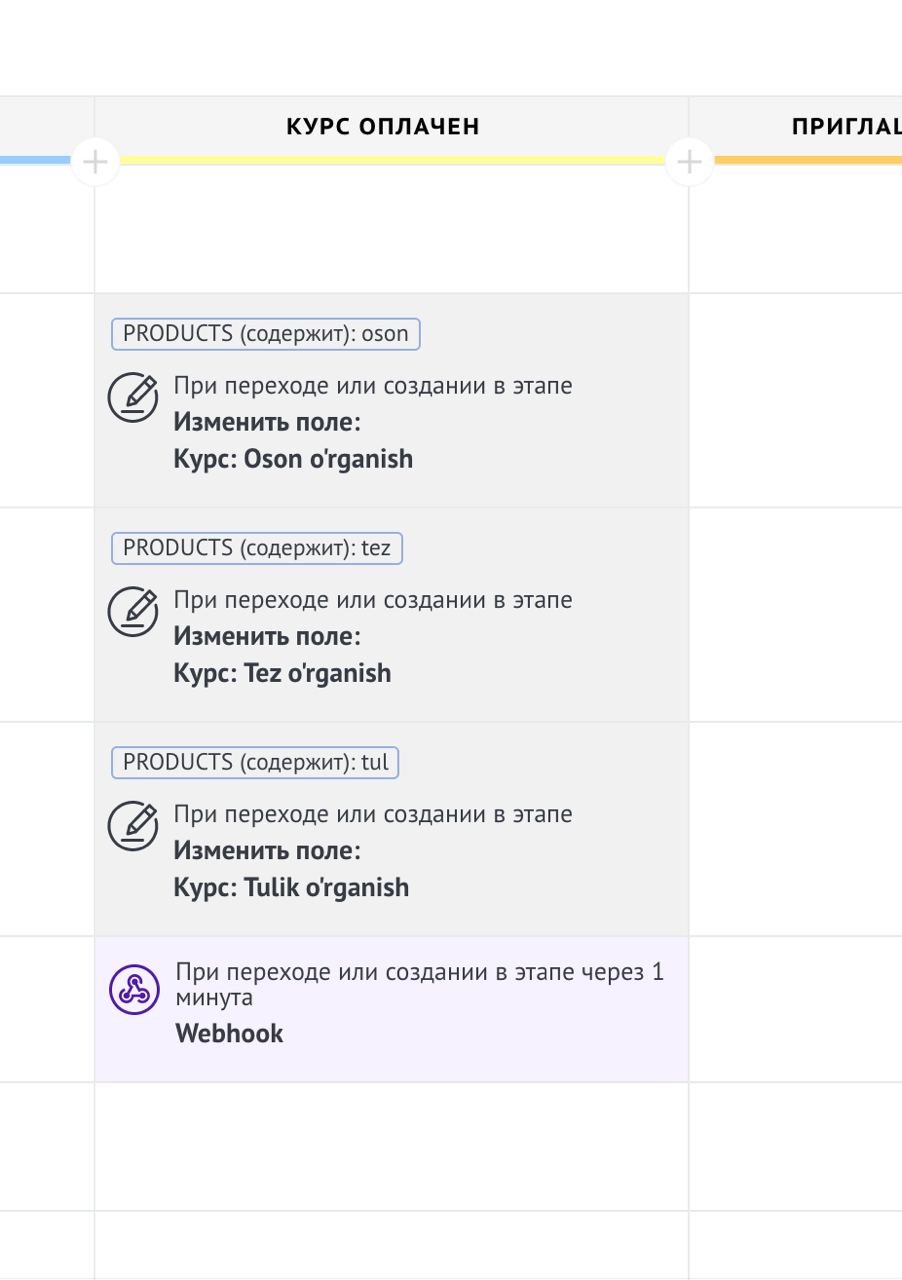Click the edit-field icon for Tez o'rganish
The width and height of the screenshot is (902, 1280).
pos(133,611)
